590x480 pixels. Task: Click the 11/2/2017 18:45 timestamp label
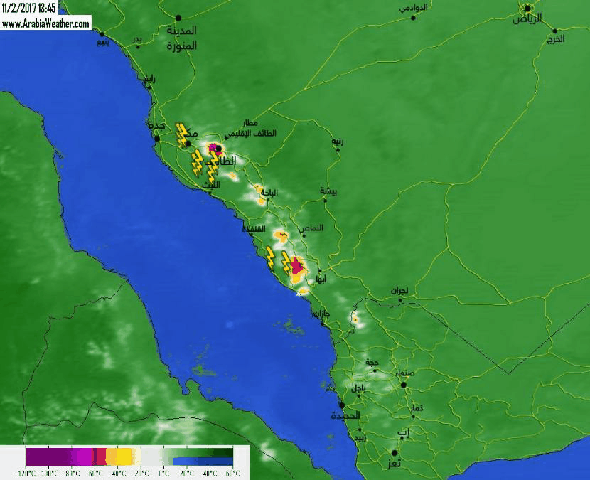tap(29, 8)
